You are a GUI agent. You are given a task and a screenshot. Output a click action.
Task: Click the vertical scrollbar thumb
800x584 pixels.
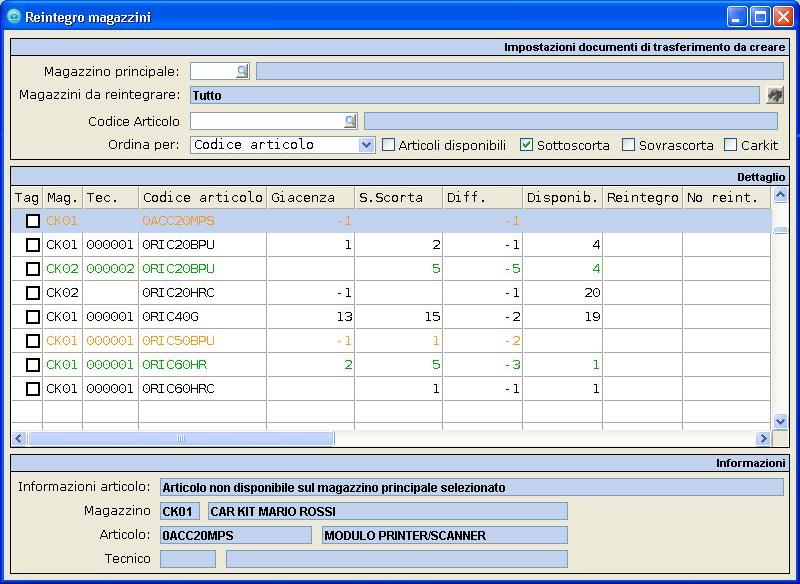click(x=780, y=231)
